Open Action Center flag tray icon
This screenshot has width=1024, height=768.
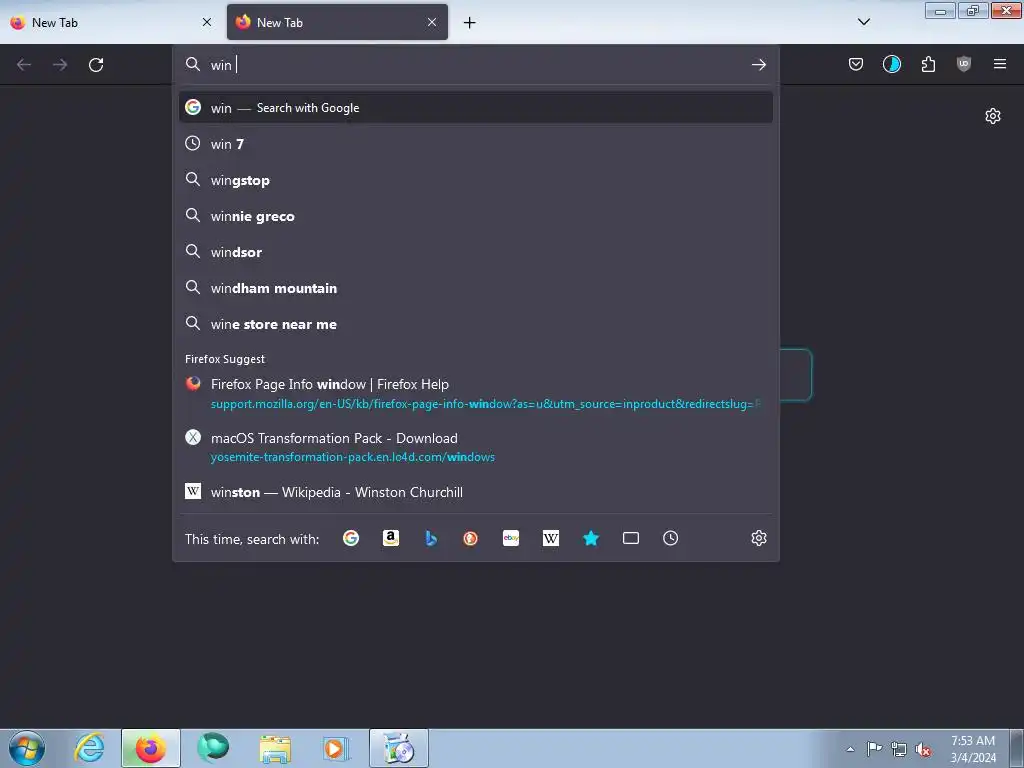[x=874, y=748]
